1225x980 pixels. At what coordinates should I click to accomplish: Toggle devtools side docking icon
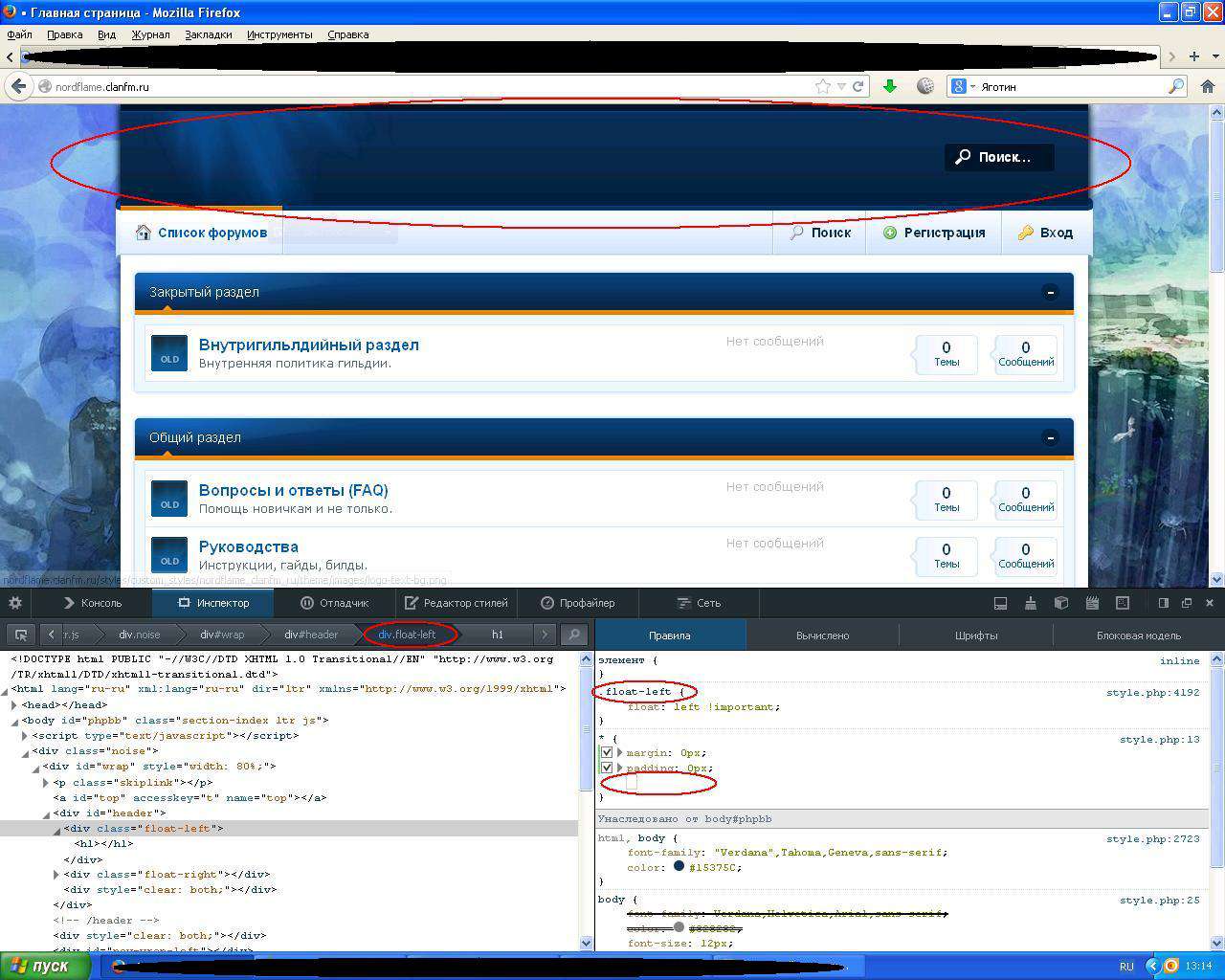[1164, 603]
